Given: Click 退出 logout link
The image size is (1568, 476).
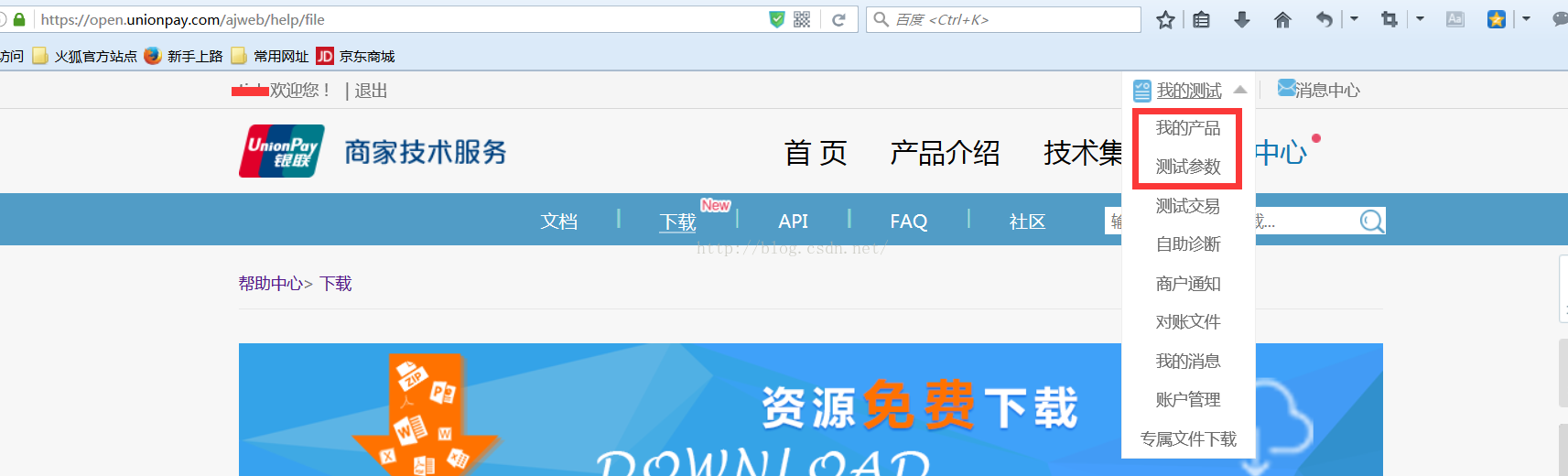Looking at the screenshot, I should click(371, 91).
